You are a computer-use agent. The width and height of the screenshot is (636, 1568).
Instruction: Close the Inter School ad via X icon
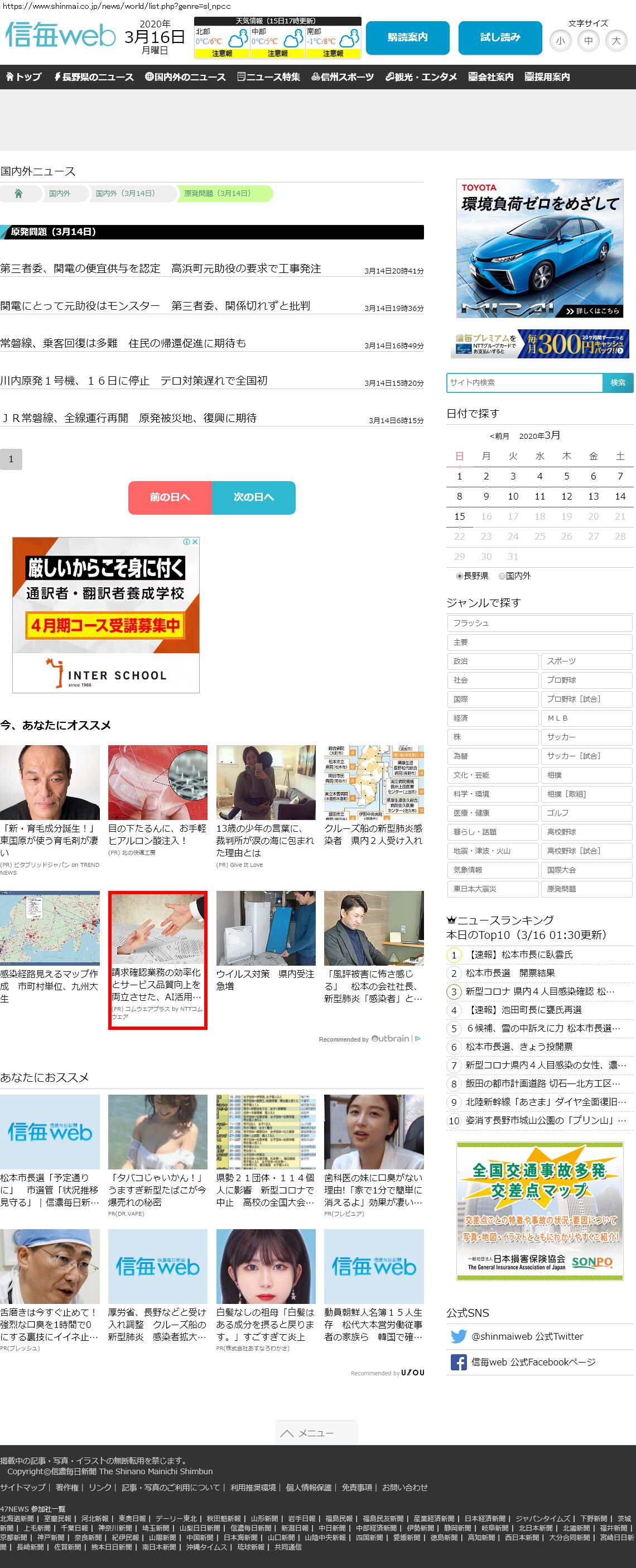click(195, 542)
